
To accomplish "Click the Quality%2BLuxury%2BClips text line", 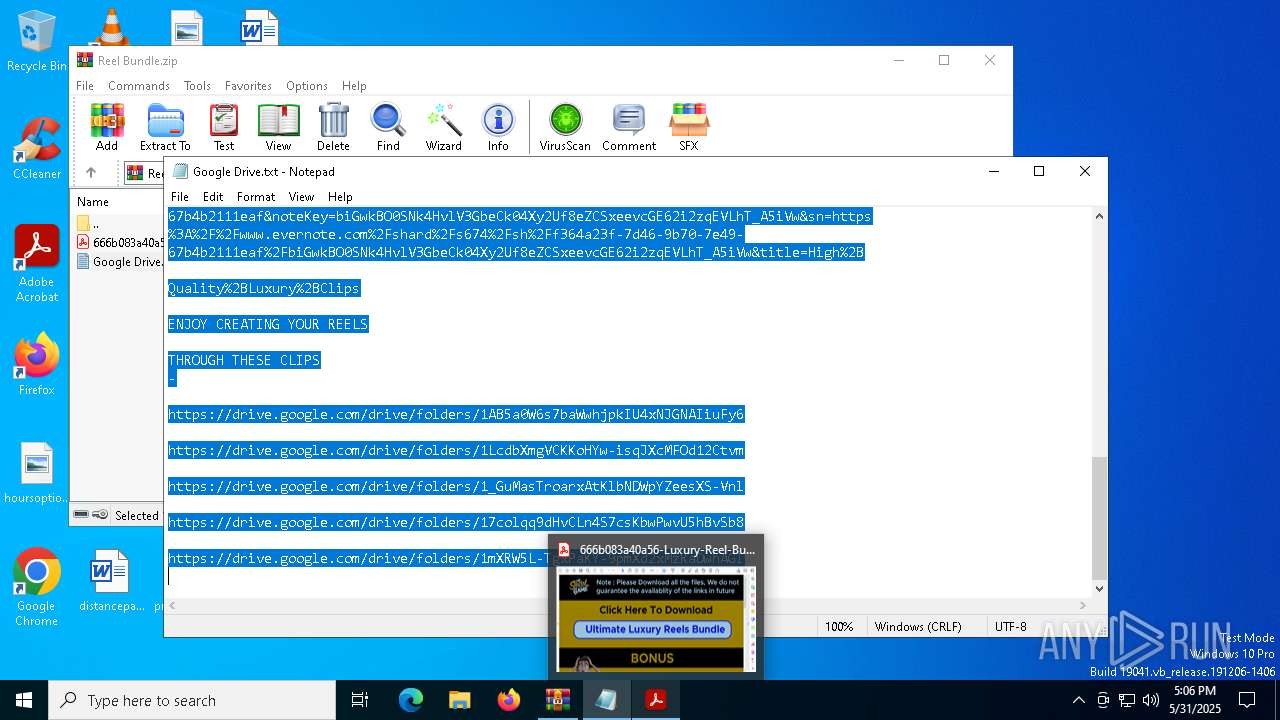I will [x=264, y=288].
